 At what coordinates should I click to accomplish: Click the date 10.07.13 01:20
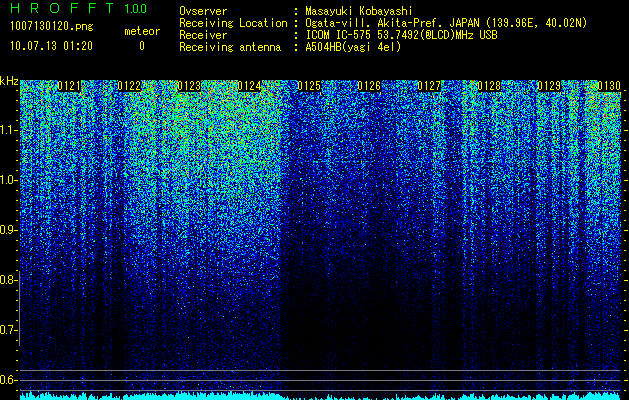click(51, 46)
